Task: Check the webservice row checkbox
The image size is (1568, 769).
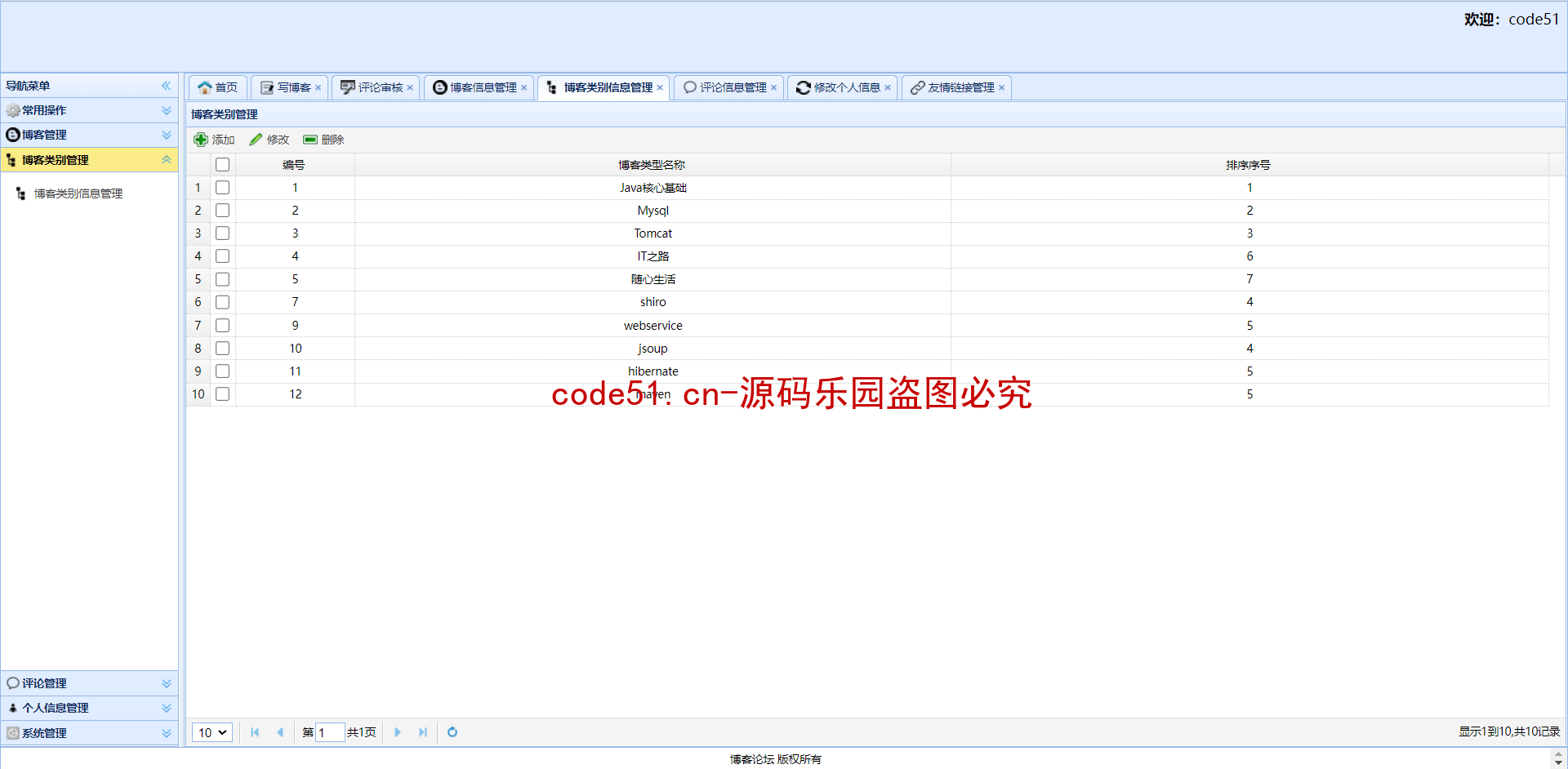Action: [222, 326]
